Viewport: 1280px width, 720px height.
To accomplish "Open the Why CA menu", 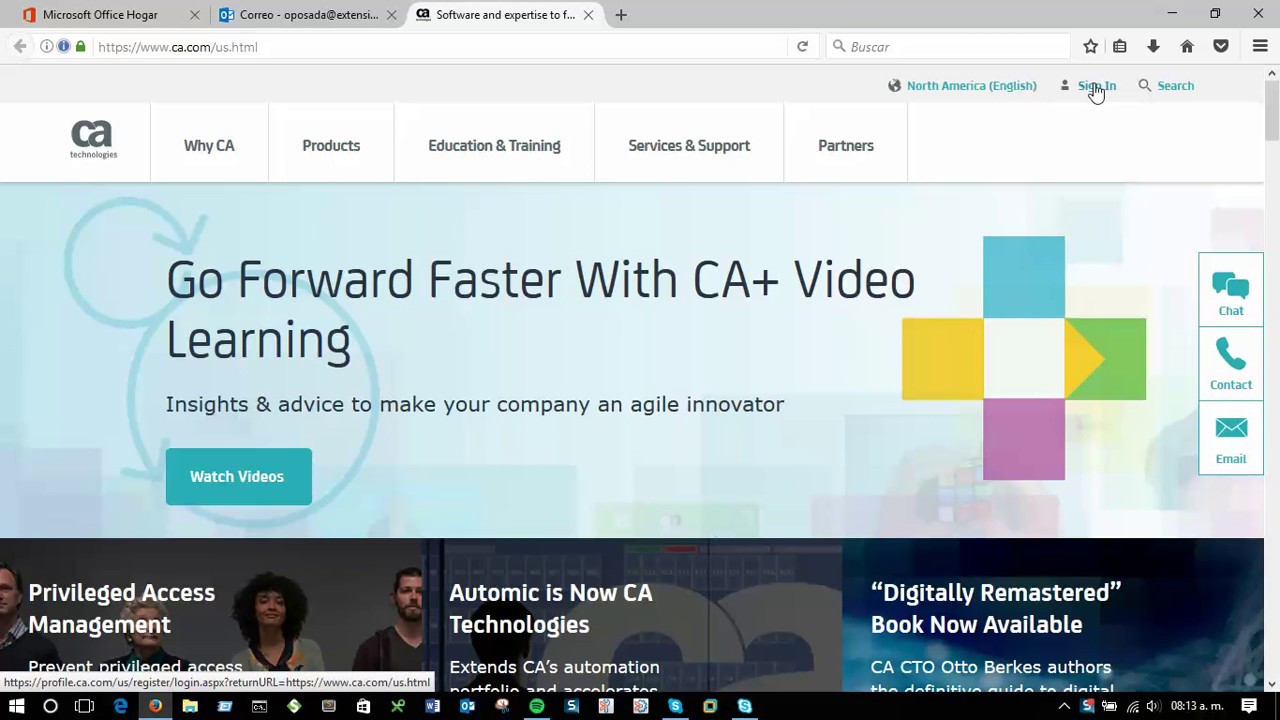I will click(209, 145).
